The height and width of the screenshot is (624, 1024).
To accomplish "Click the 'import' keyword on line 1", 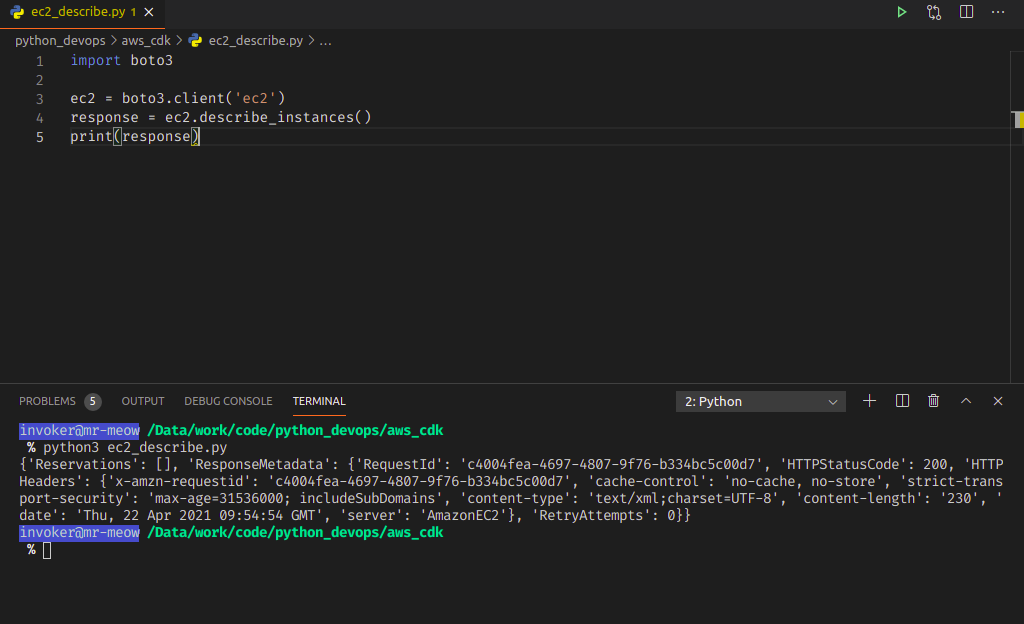I will tap(95, 60).
